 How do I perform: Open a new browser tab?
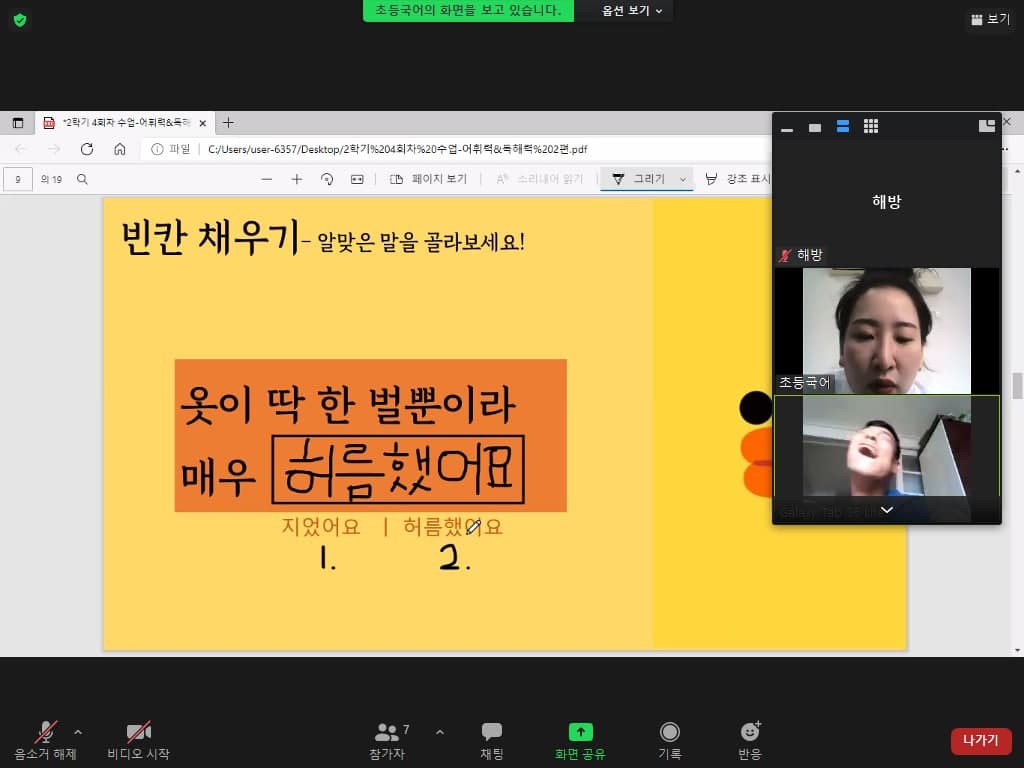(228, 123)
